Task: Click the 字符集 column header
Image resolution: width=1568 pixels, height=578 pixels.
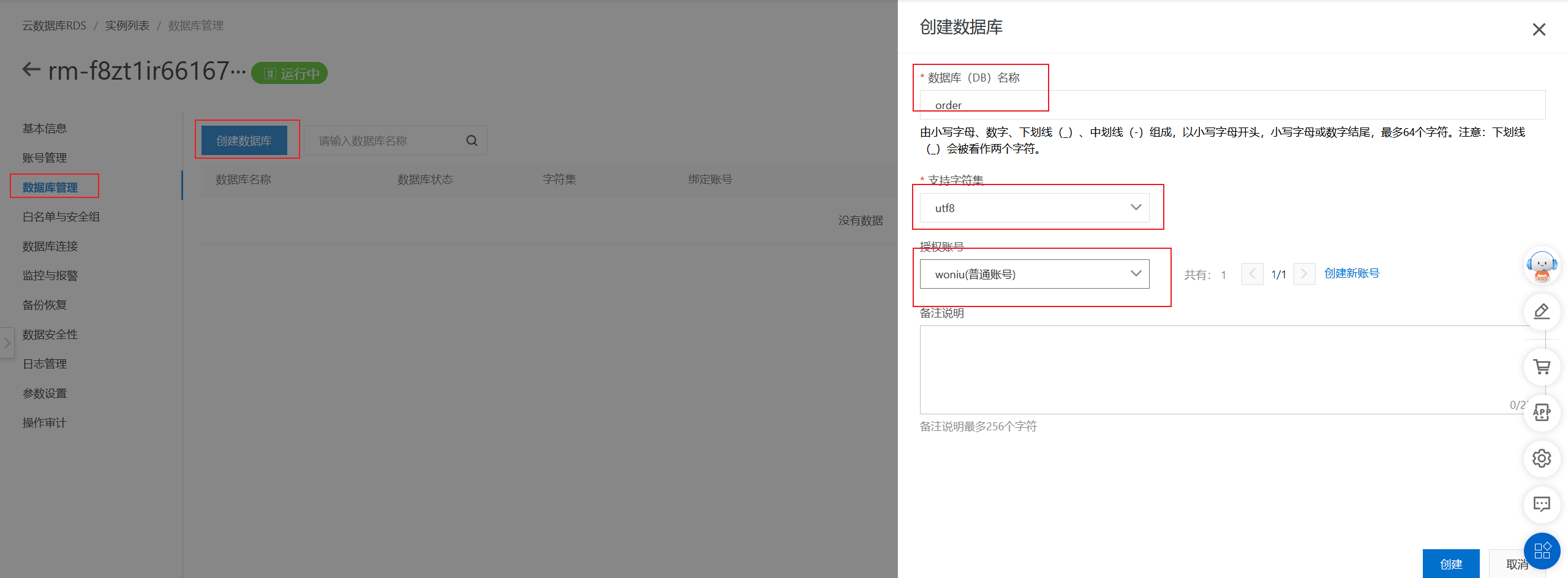Action: pyautogui.click(x=559, y=180)
